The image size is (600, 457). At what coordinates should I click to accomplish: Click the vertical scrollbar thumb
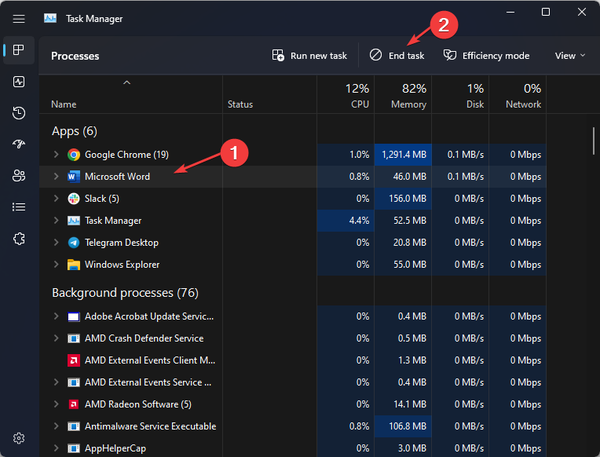pos(594,141)
